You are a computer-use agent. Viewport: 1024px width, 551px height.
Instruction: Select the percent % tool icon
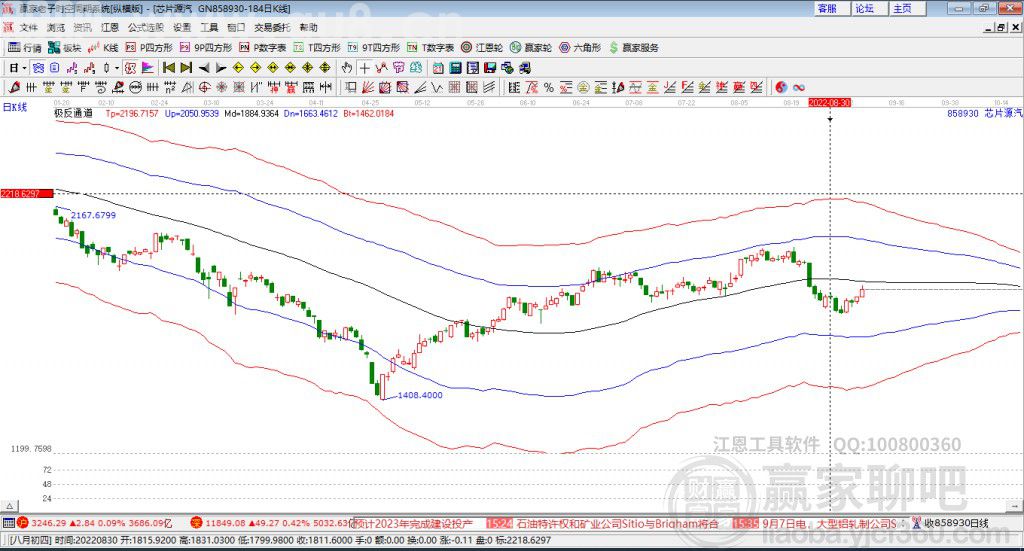click(x=549, y=87)
